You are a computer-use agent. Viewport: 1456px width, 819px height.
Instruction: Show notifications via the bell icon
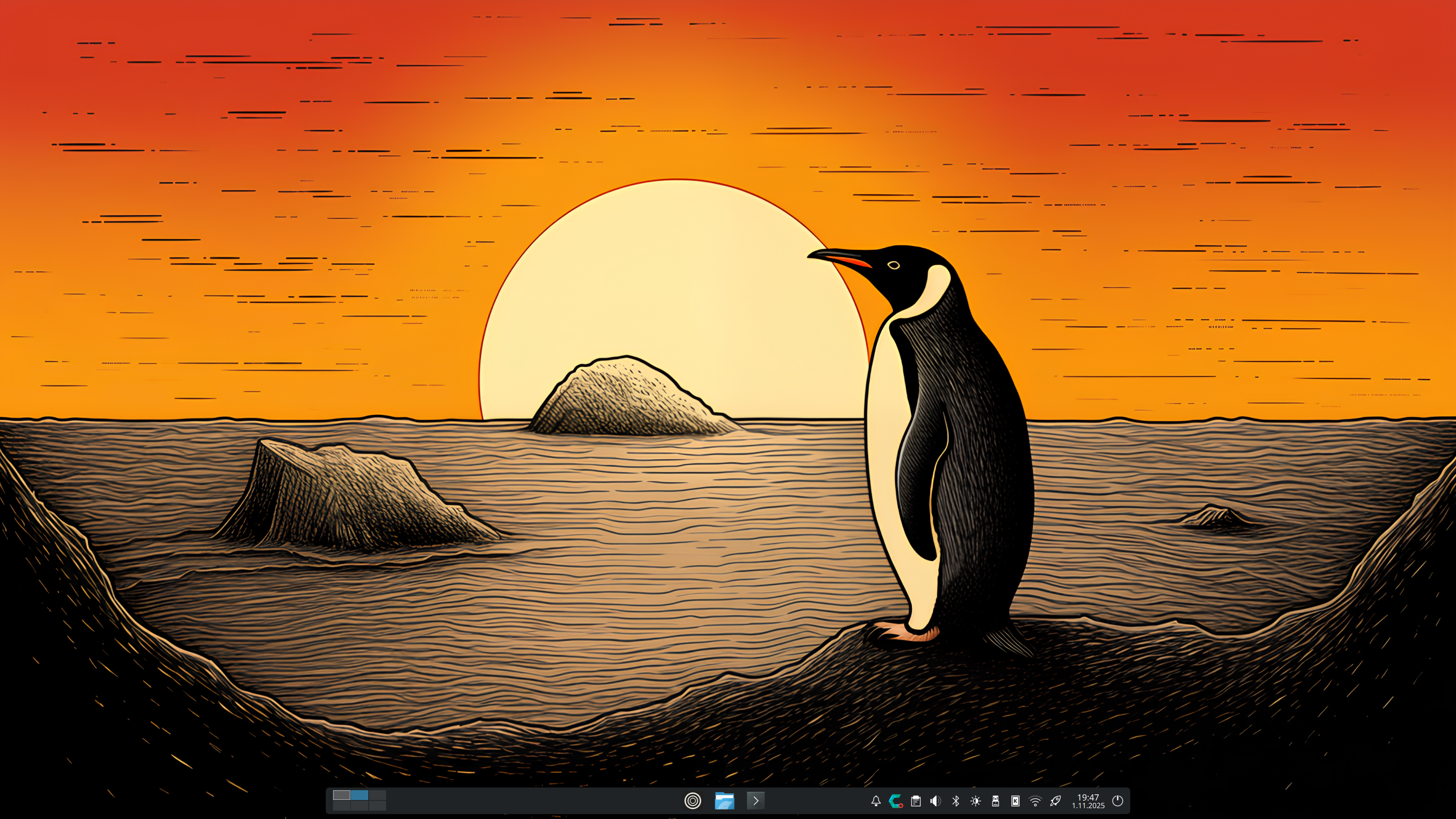point(875,801)
